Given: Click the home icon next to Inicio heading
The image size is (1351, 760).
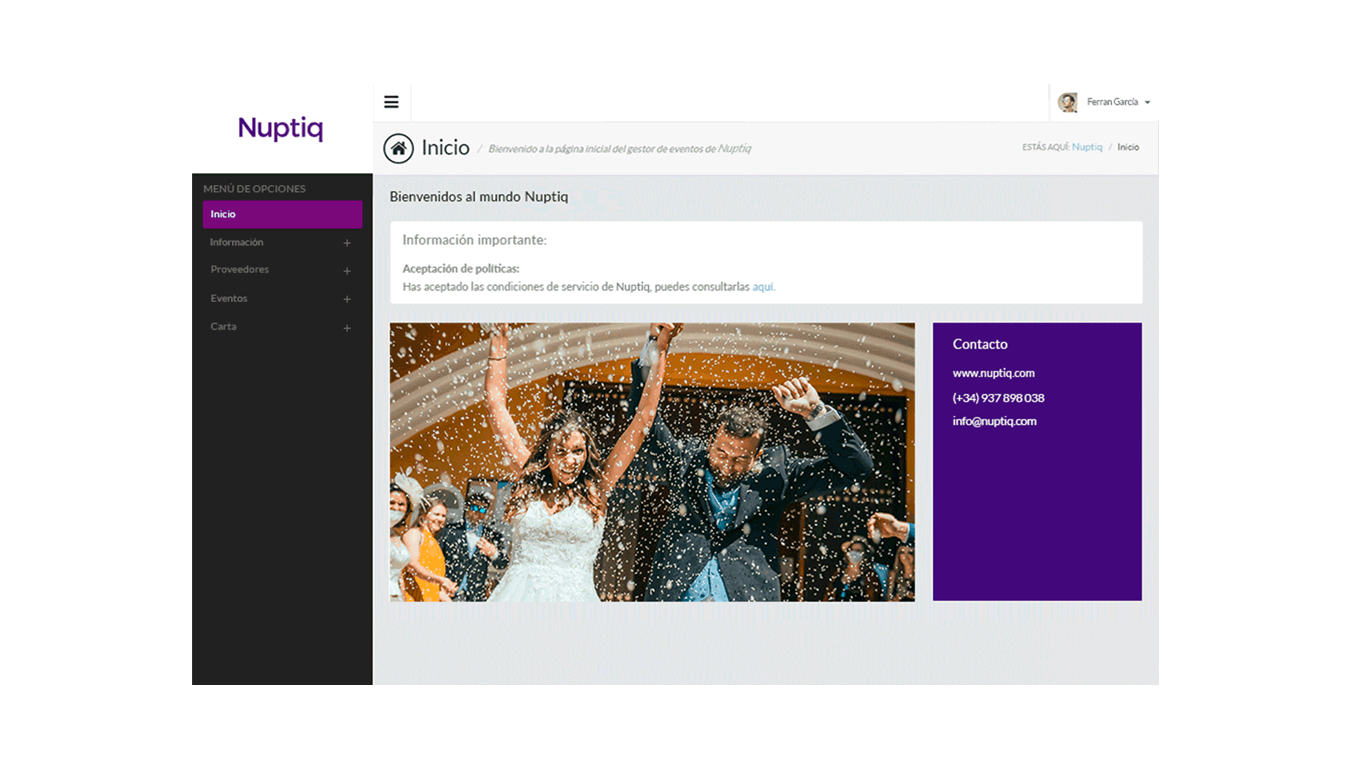Looking at the screenshot, I should [x=398, y=147].
